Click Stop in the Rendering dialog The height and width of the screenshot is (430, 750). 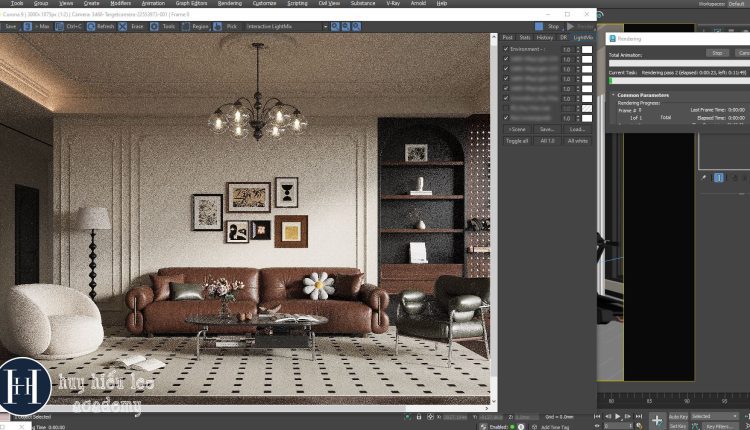coord(717,53)
